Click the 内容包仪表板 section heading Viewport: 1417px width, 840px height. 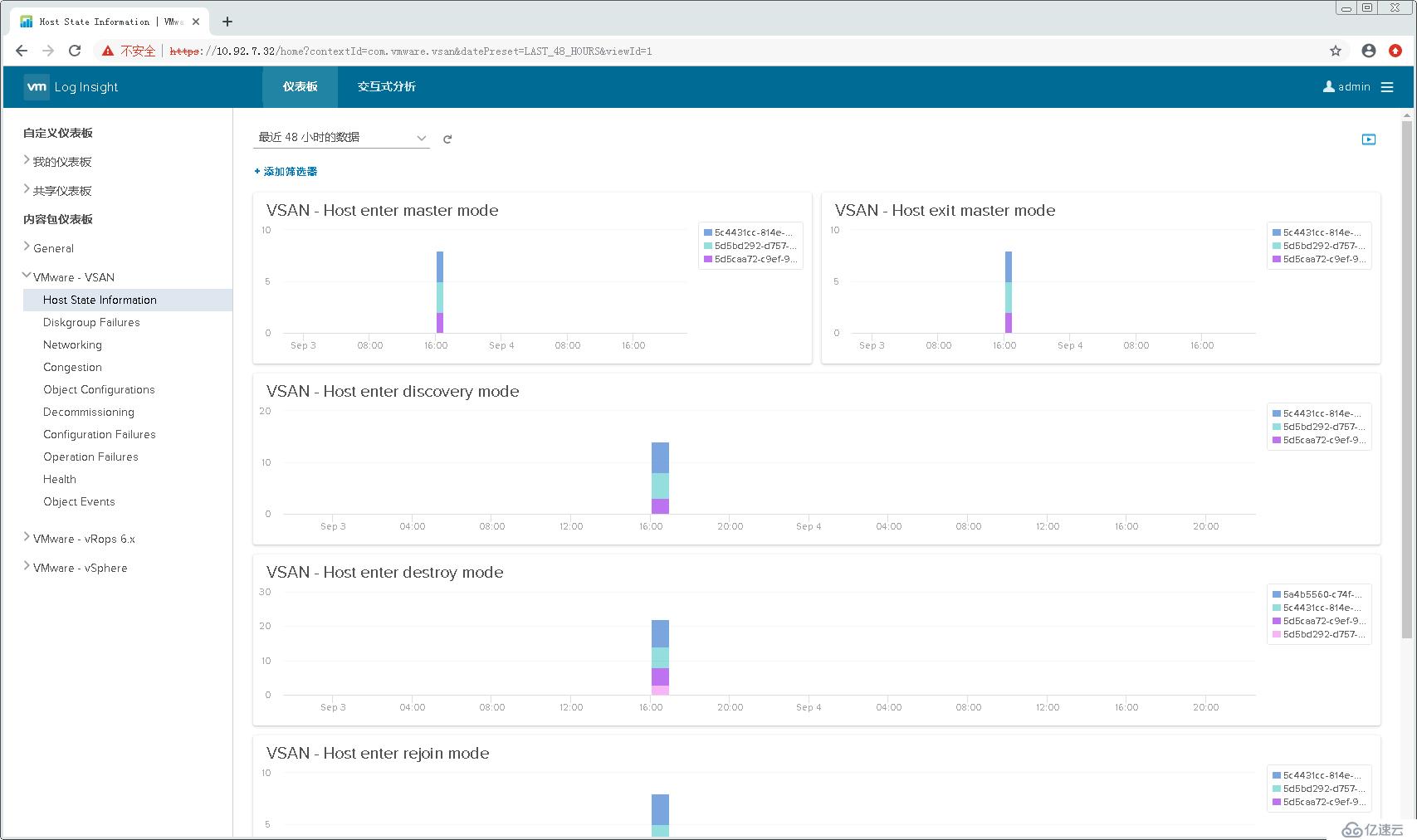coord(58,219)
